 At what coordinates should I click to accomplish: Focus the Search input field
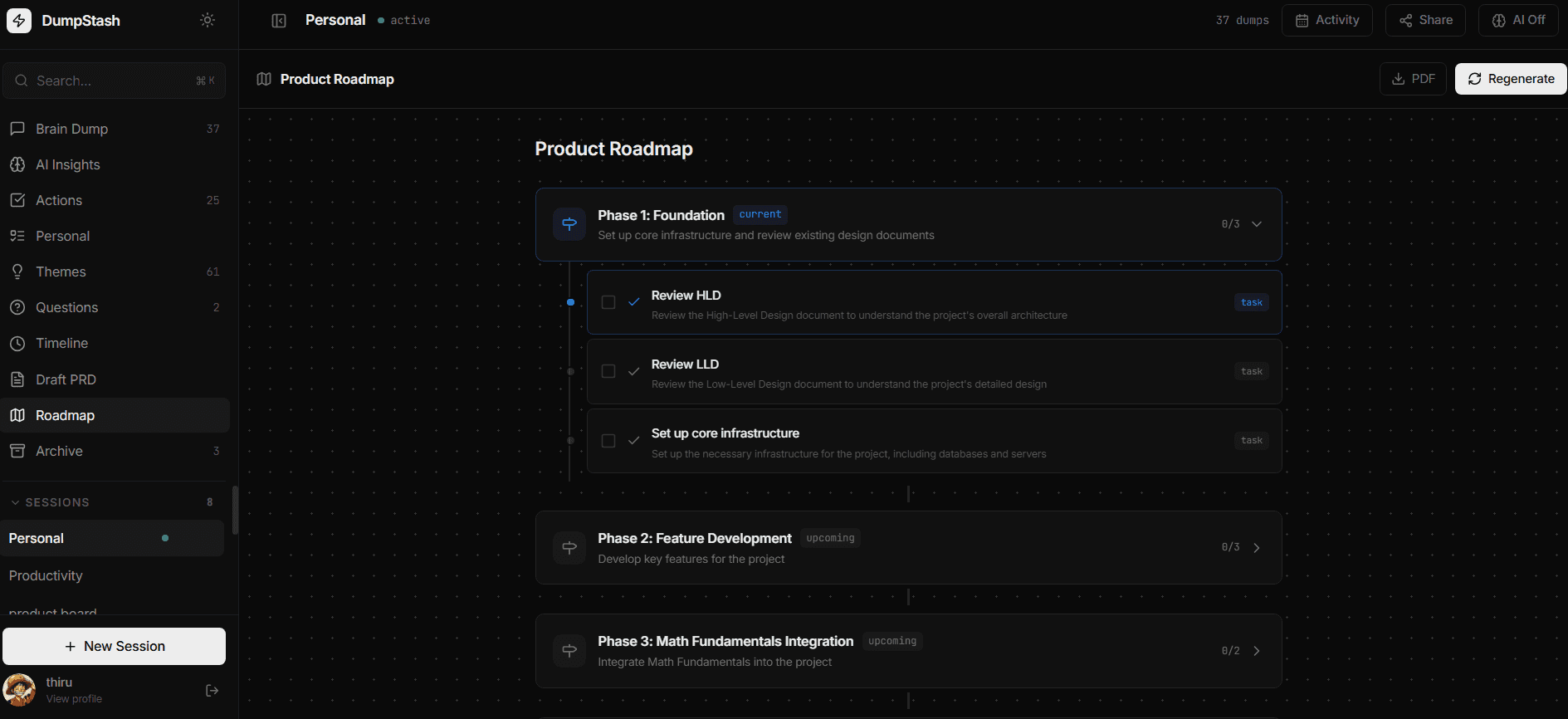(x=115, y=81)
